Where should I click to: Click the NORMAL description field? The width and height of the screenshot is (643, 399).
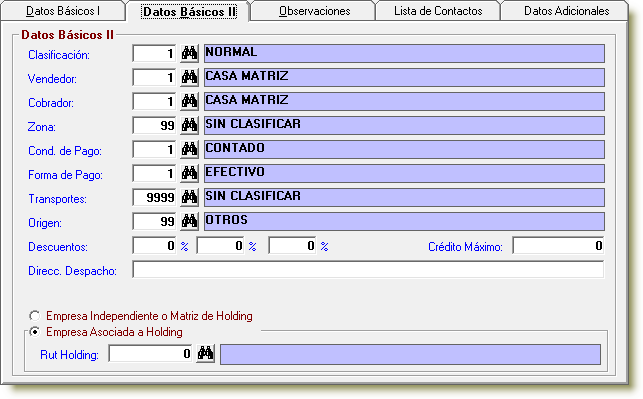click(x=404, y=53)
